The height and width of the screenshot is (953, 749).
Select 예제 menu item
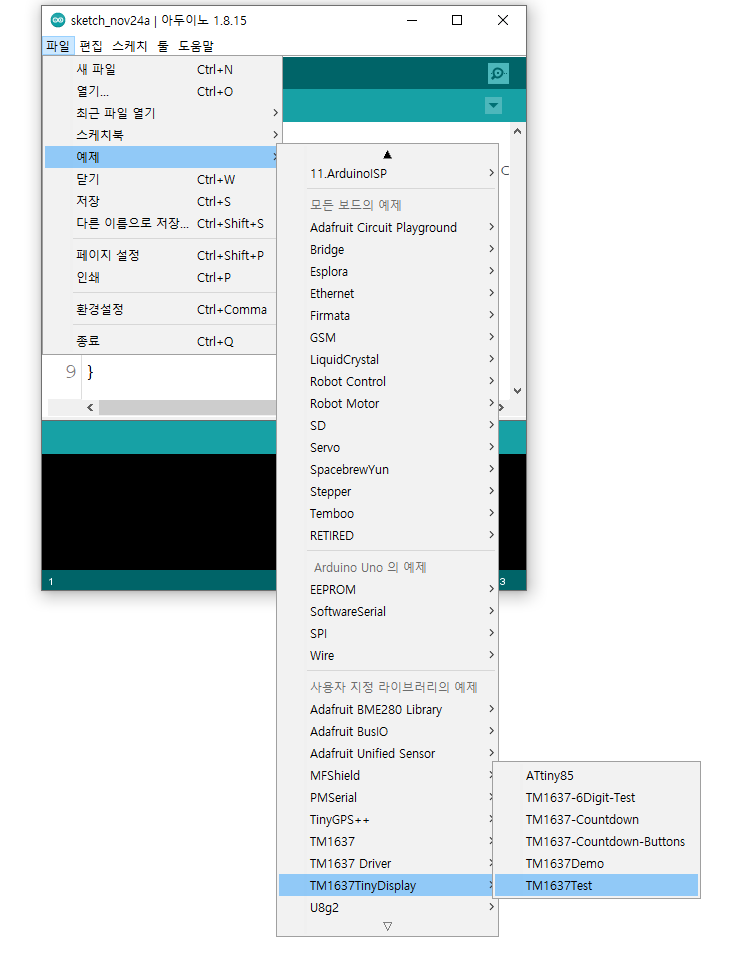[x=162, y=157]
